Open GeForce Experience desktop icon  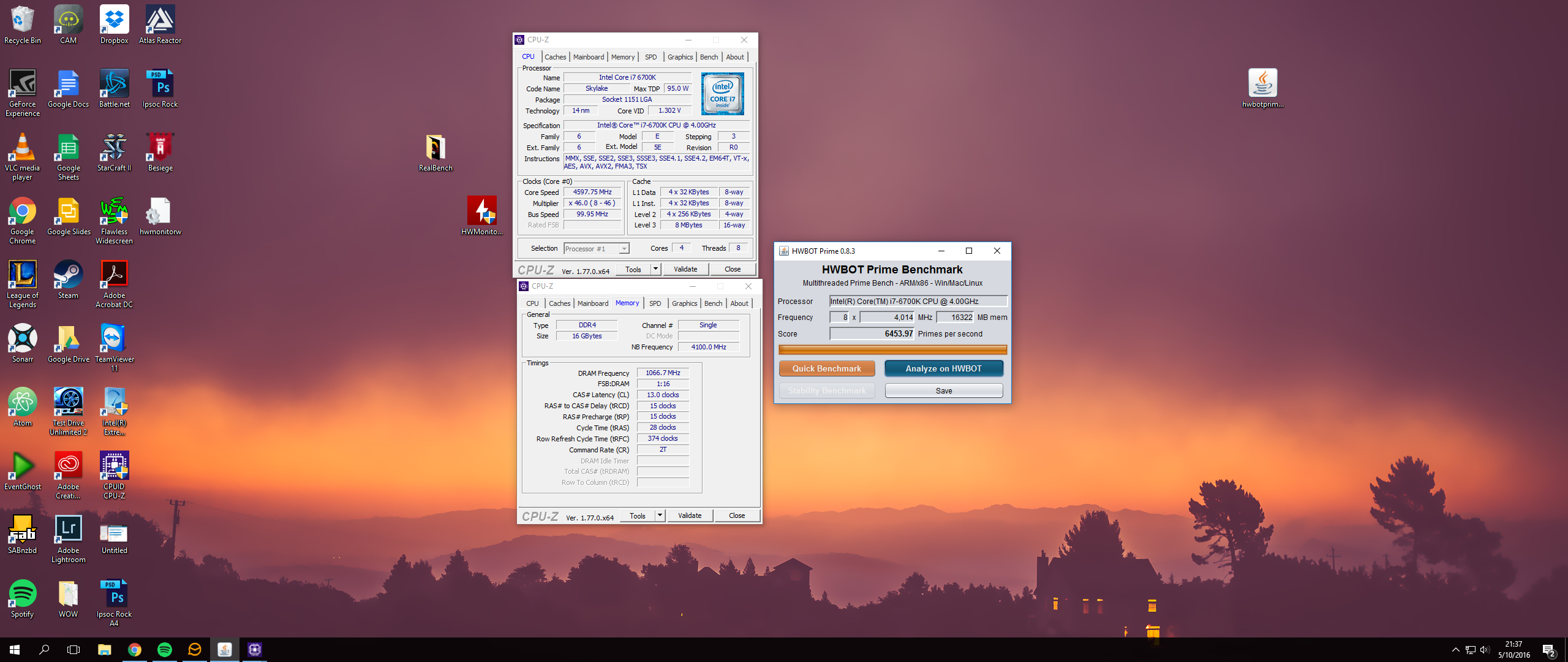click(23, 93)
